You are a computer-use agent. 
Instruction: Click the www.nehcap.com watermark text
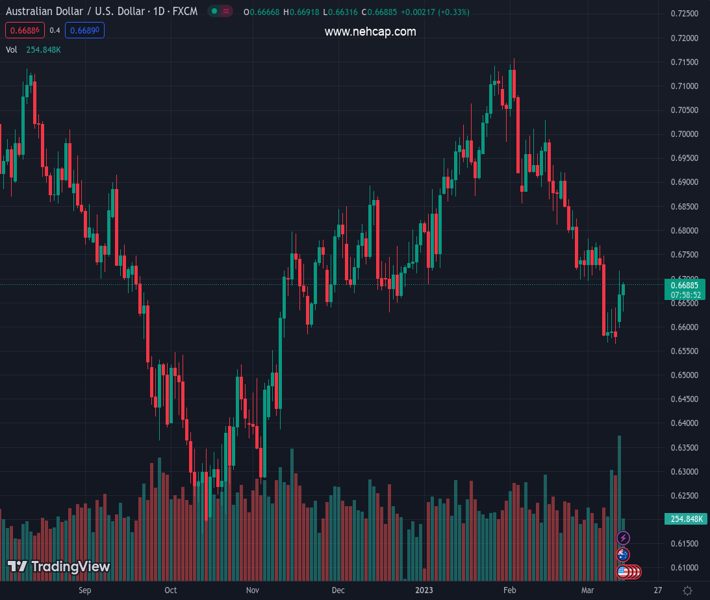(x=370, y=32)
